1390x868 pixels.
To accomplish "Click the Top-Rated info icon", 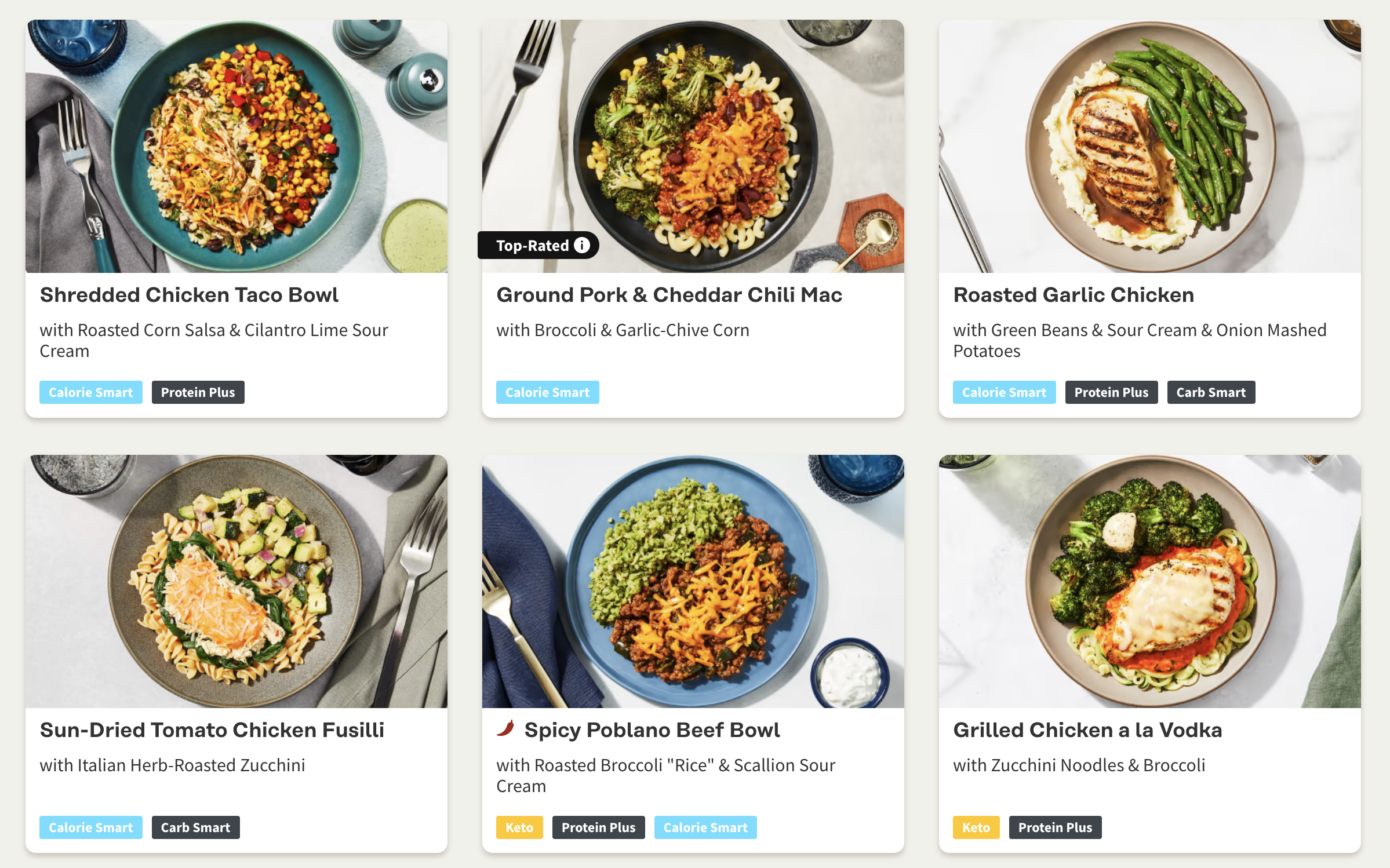I will coord(581,245).
